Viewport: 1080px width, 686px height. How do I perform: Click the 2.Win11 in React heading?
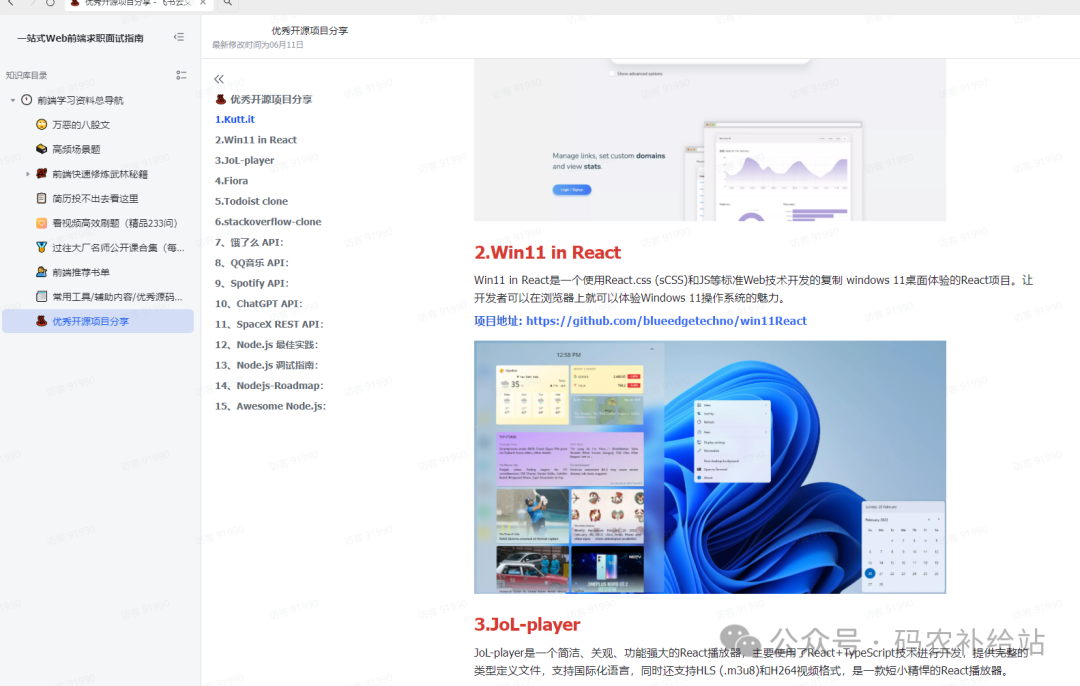point(548,253)
